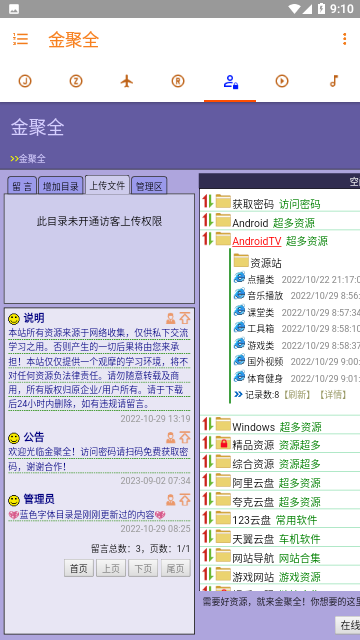
Task: Switch to the music note tab
Action: click(334, 81)
